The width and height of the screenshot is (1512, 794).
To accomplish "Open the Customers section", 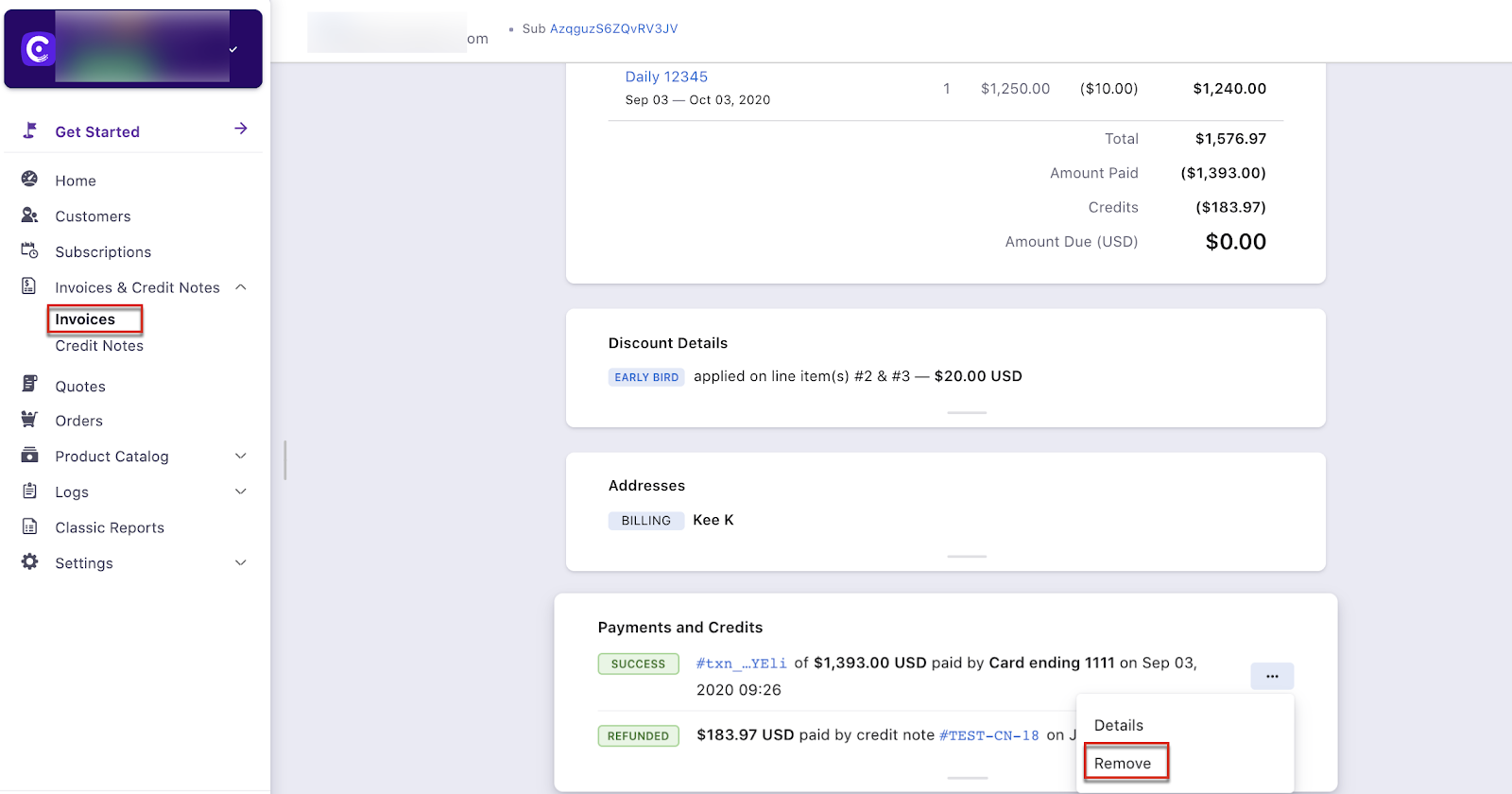I will (93, 216).
